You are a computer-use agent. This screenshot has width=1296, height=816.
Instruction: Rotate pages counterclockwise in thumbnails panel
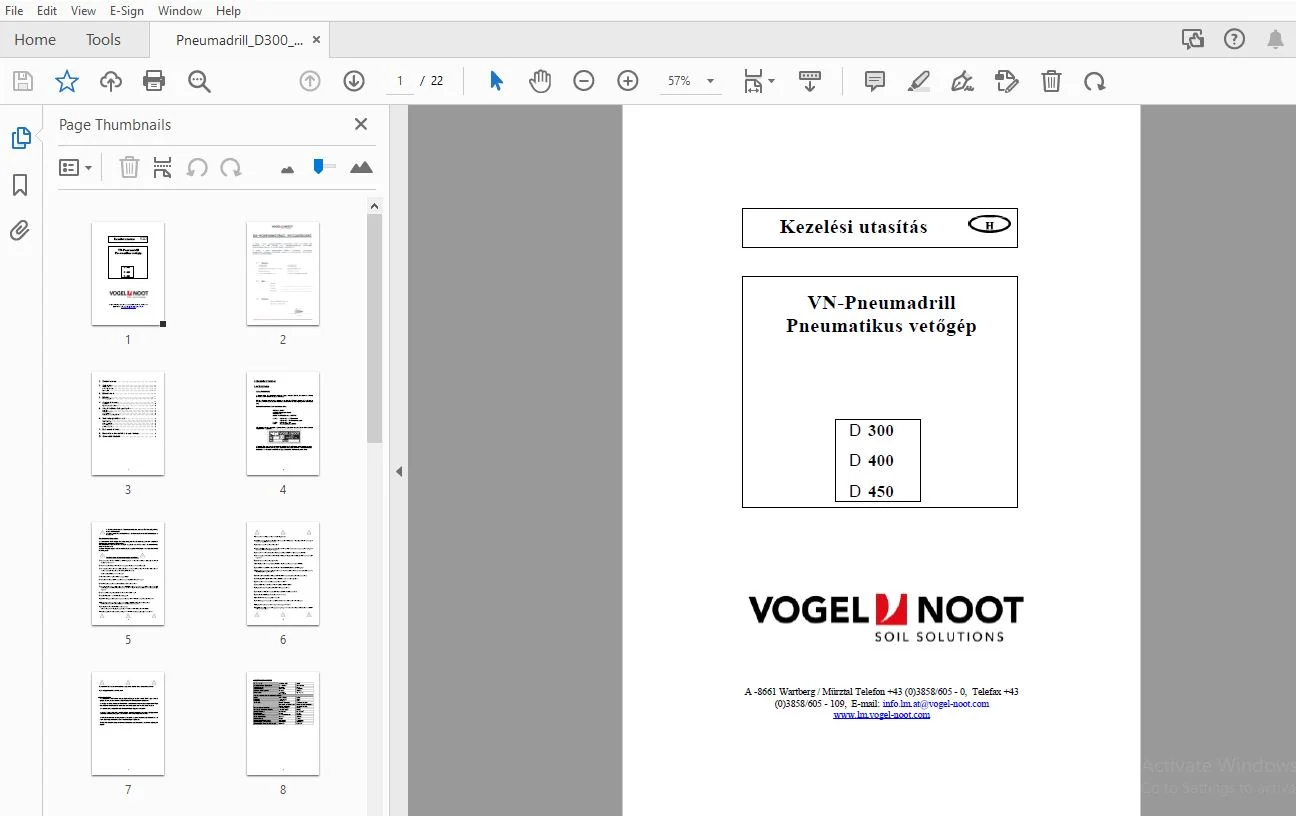coord(197,167)
